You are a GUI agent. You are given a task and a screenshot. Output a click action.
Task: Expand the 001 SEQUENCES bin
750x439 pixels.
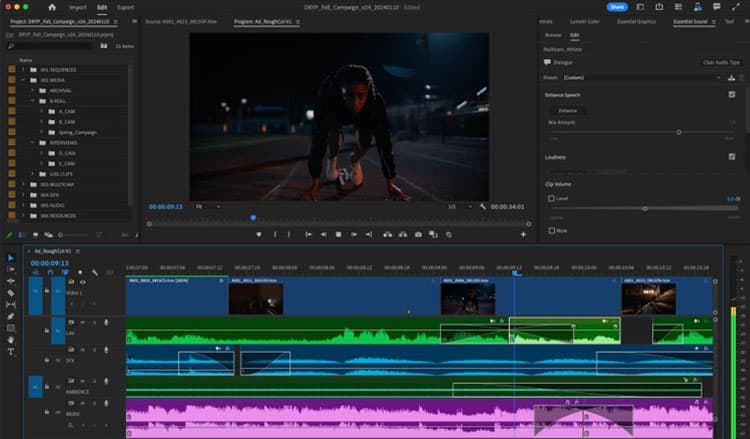23,69
